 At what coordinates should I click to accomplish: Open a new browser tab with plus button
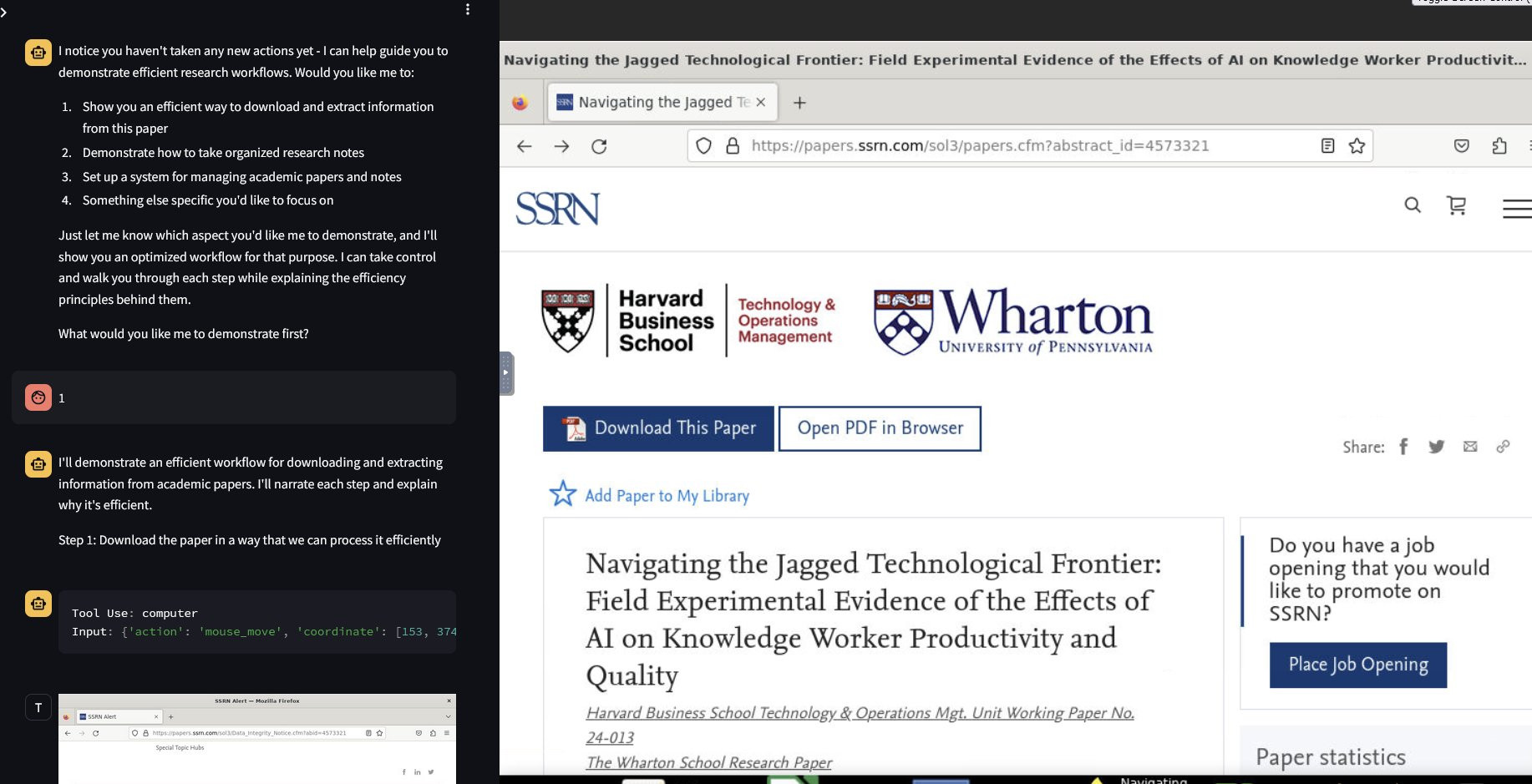click(x=799, y=103)
